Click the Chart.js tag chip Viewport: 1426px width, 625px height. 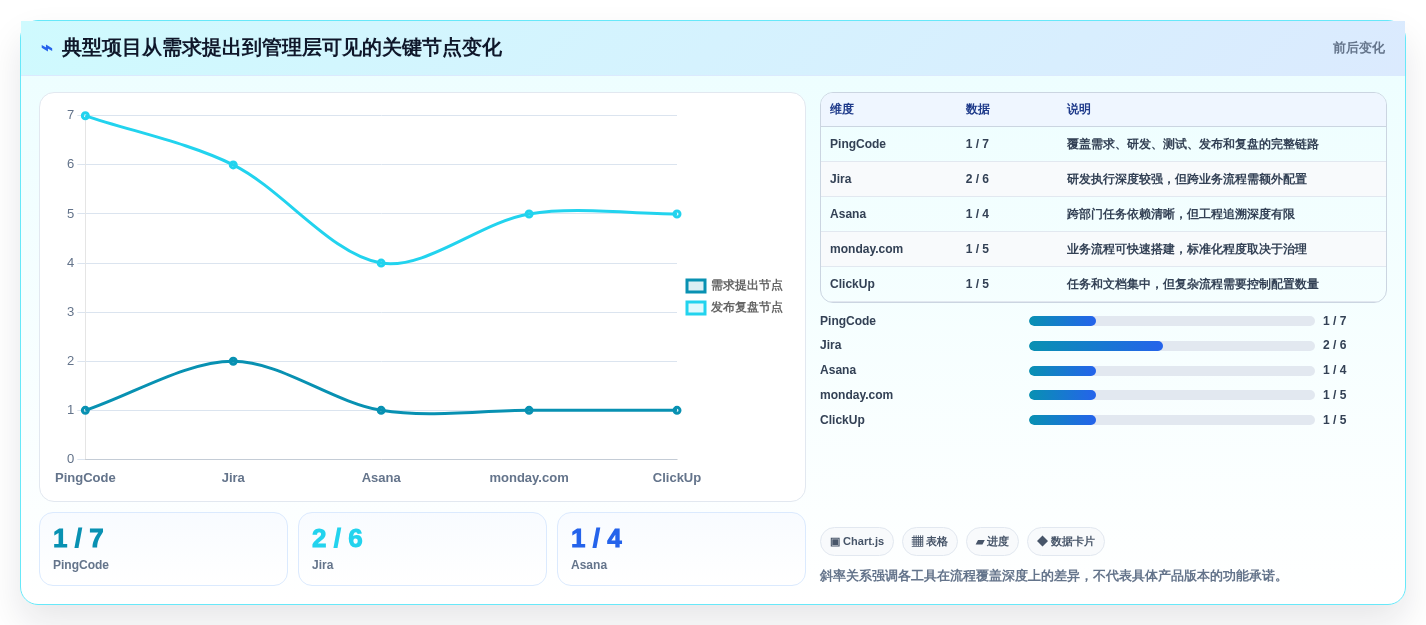(x=857, y=542)
